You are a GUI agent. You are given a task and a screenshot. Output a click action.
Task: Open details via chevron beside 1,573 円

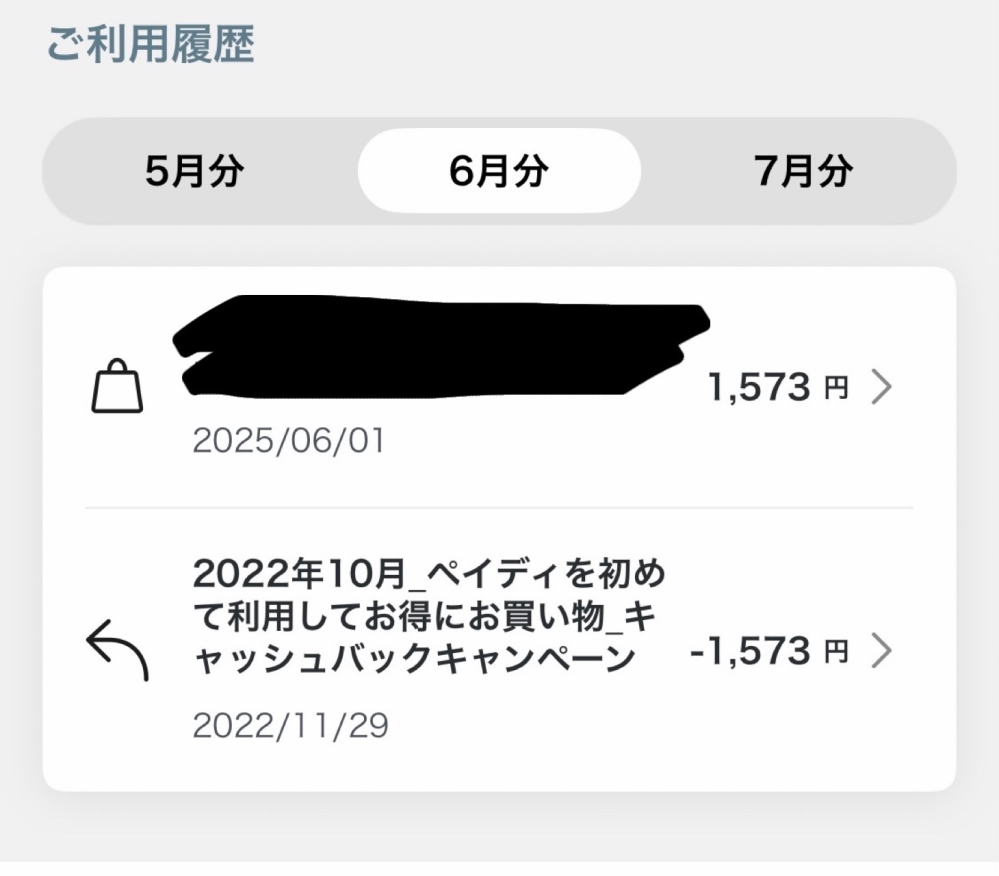coord(881,387)
